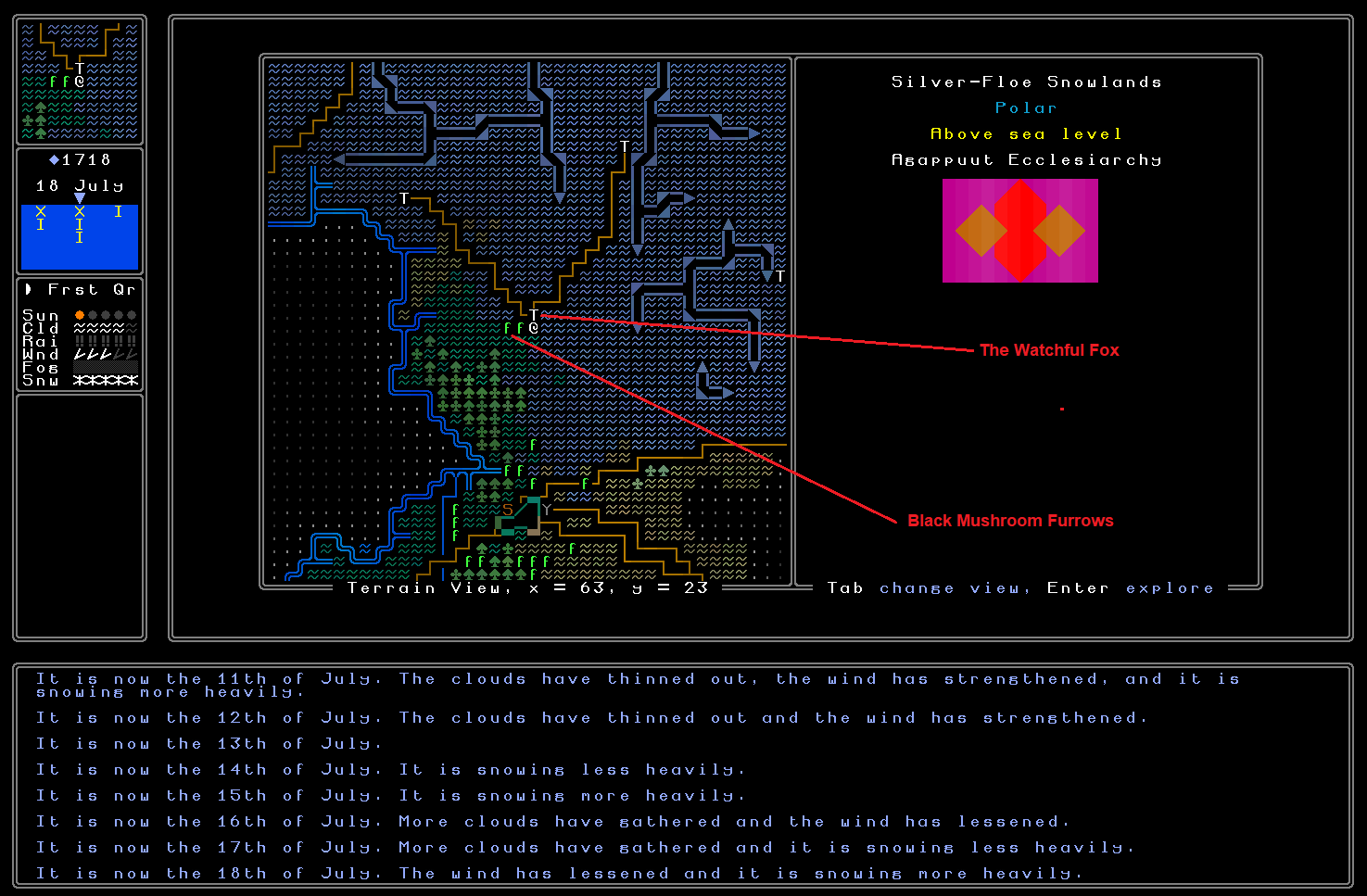Screen dimensions: 1367x896
Task: Click the red Watchful Fox label
Action: click(1049, 350)
